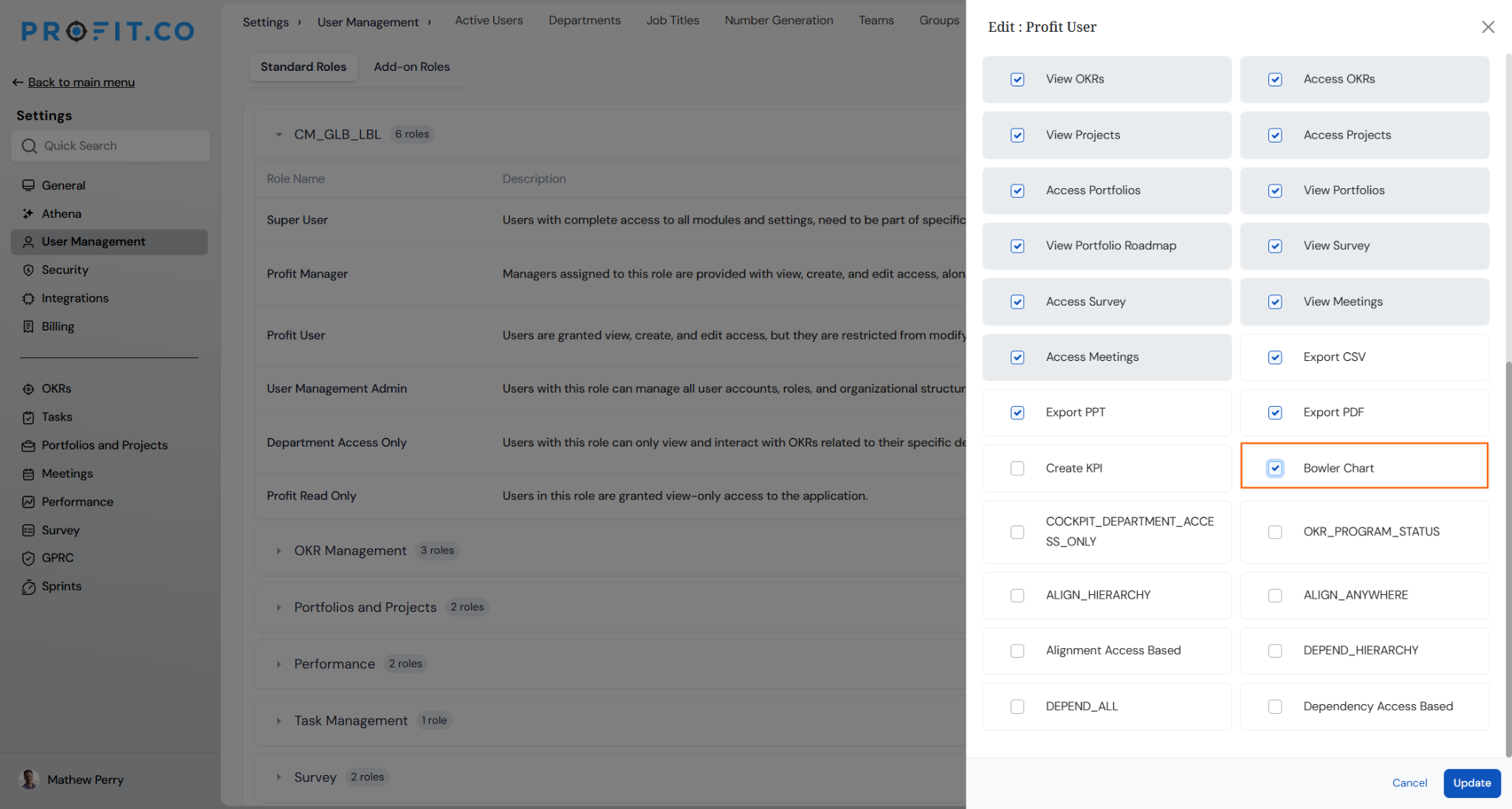Click the Sprints icon
1512x809 pixels.
coord(28,587)
